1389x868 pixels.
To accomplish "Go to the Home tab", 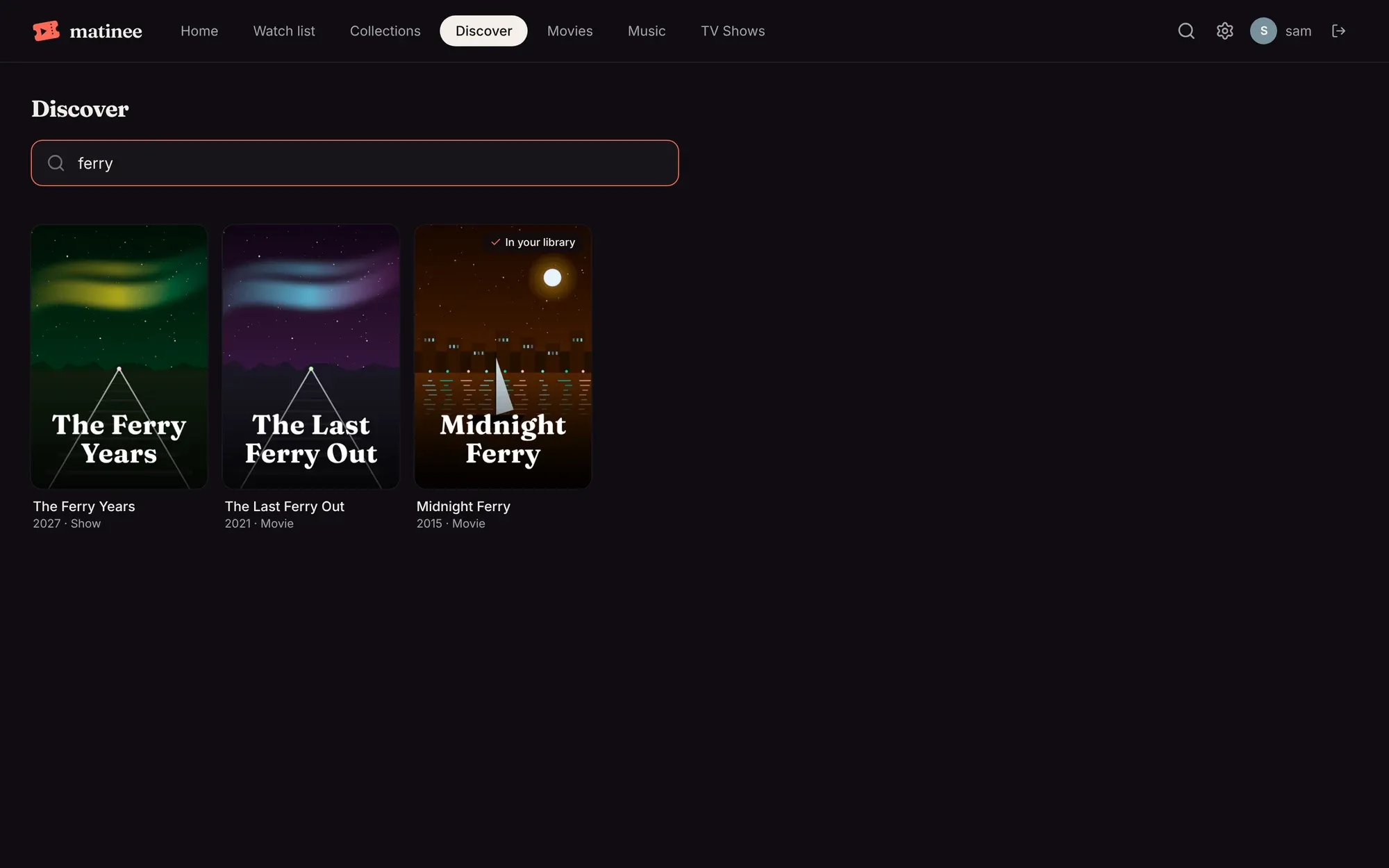I will pyautogui.click(x=199, y=31).
